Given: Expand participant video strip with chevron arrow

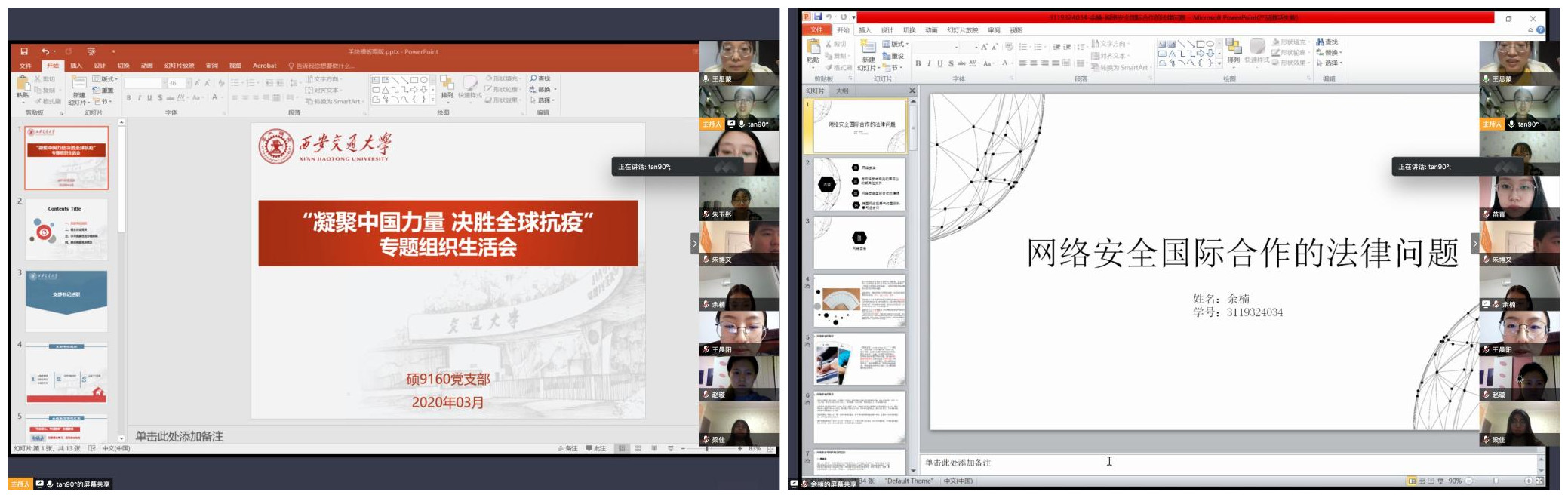Looking at the screenshot, I should [x=694, y=243].
